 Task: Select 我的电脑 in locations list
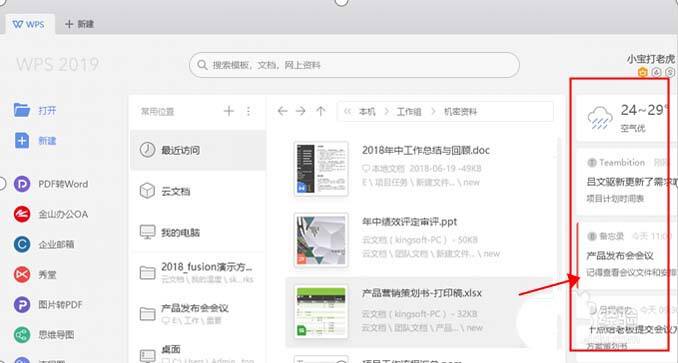point(198,232)
